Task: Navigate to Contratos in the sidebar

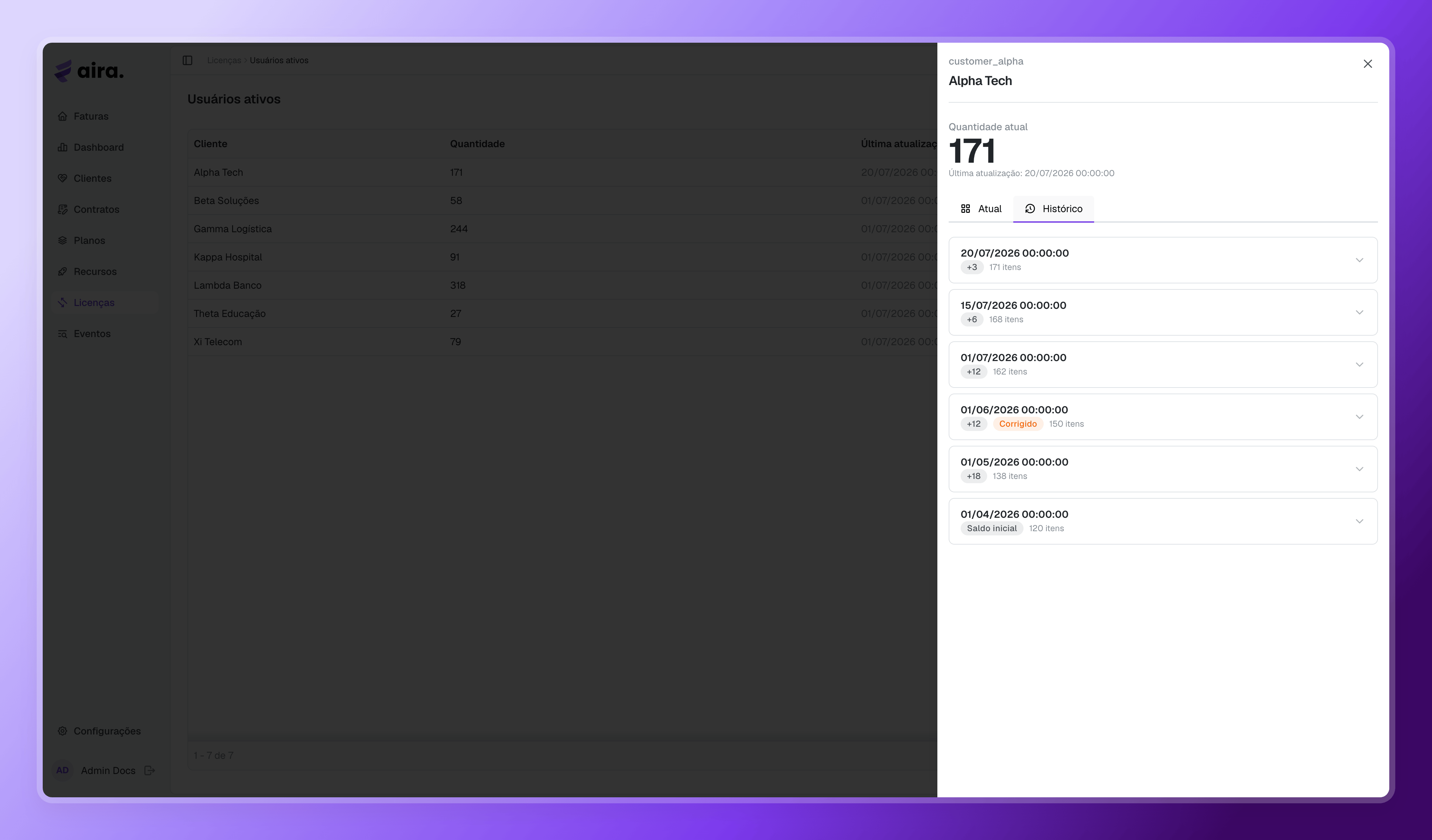Action: pyautogui.click(x=105, y=210)
